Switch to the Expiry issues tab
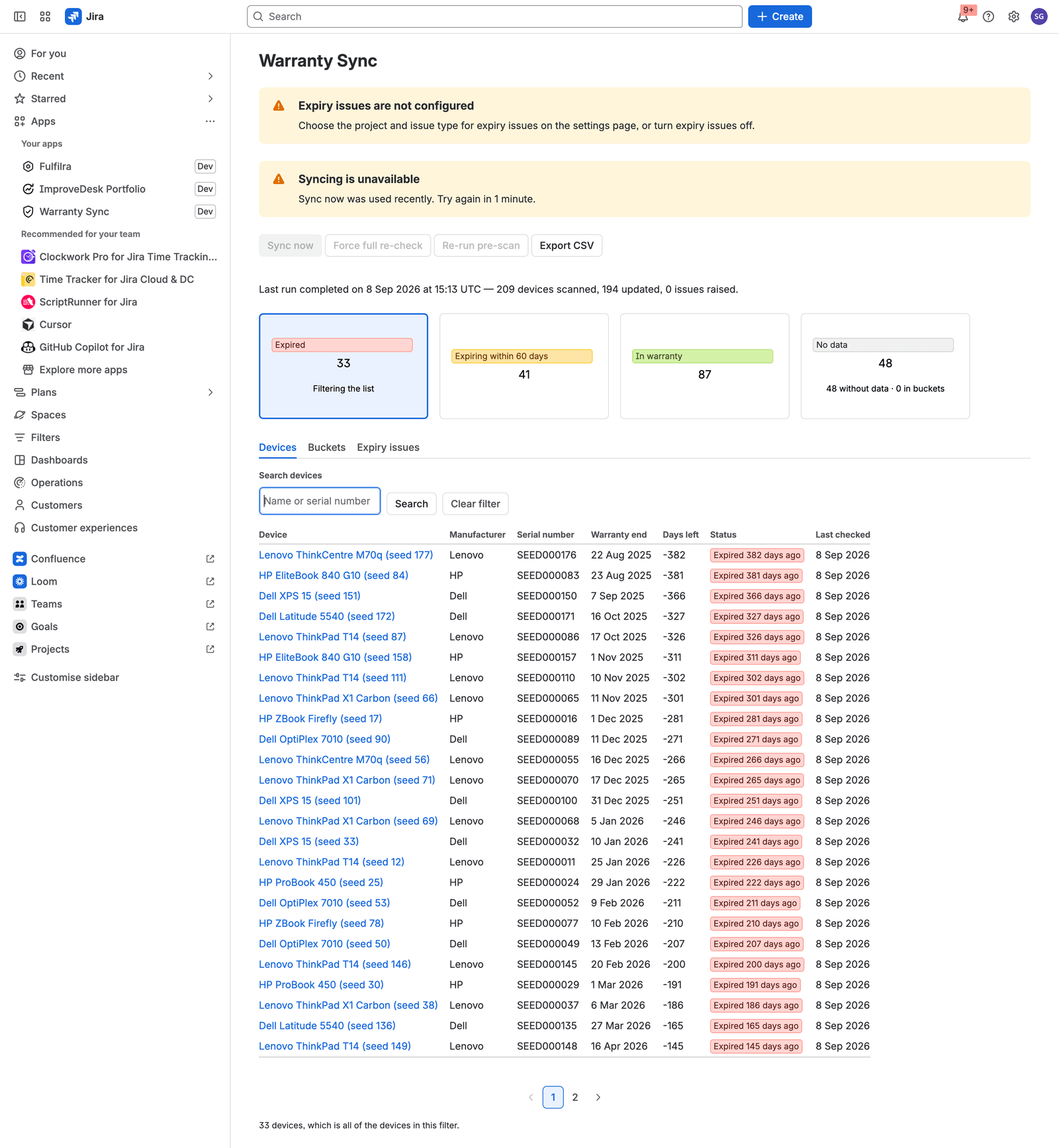The image size is (1059, 1148). click(388, 447)
